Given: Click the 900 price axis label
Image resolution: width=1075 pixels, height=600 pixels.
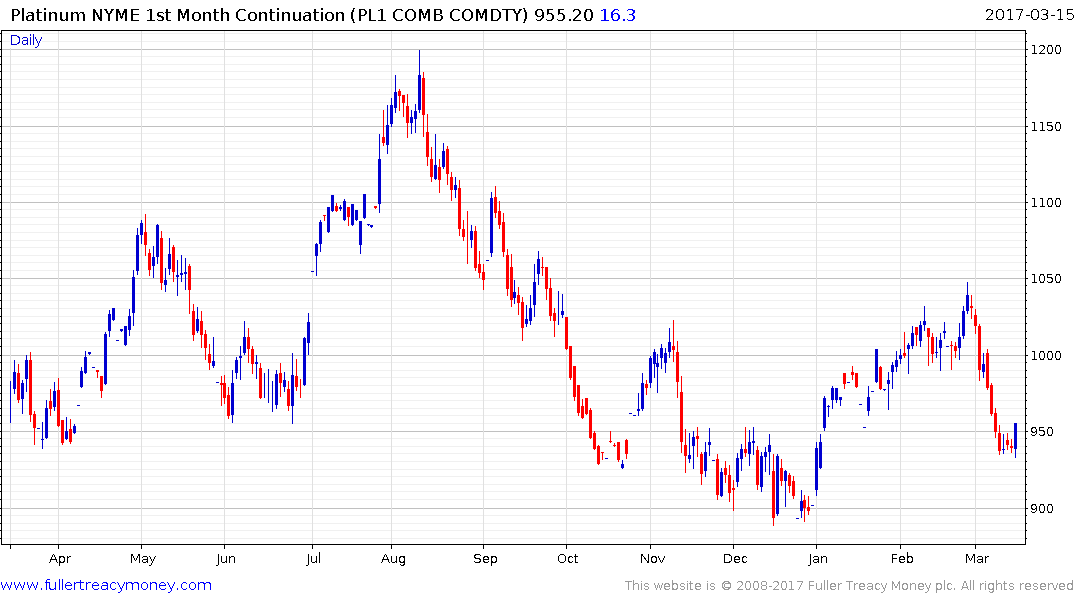Looking at the screenshot, I should point(1042,508).
